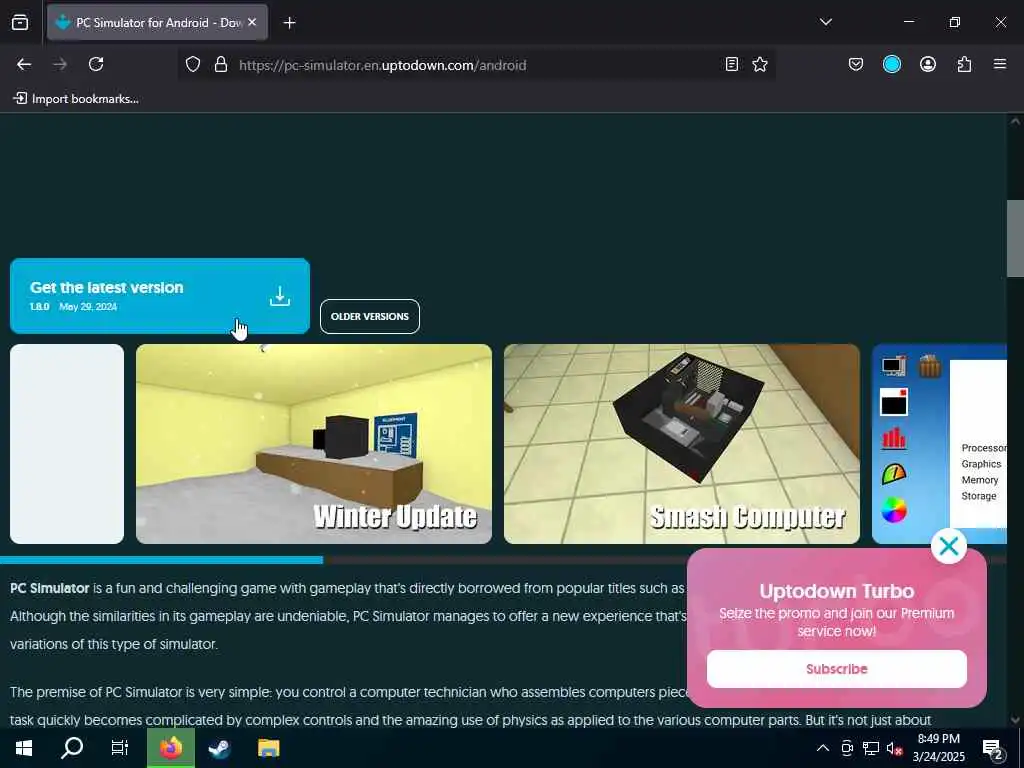Viewport: 1024px width, 768px height.
Task: Click the Uptodown Turbo heading
Action: [837, 591]
